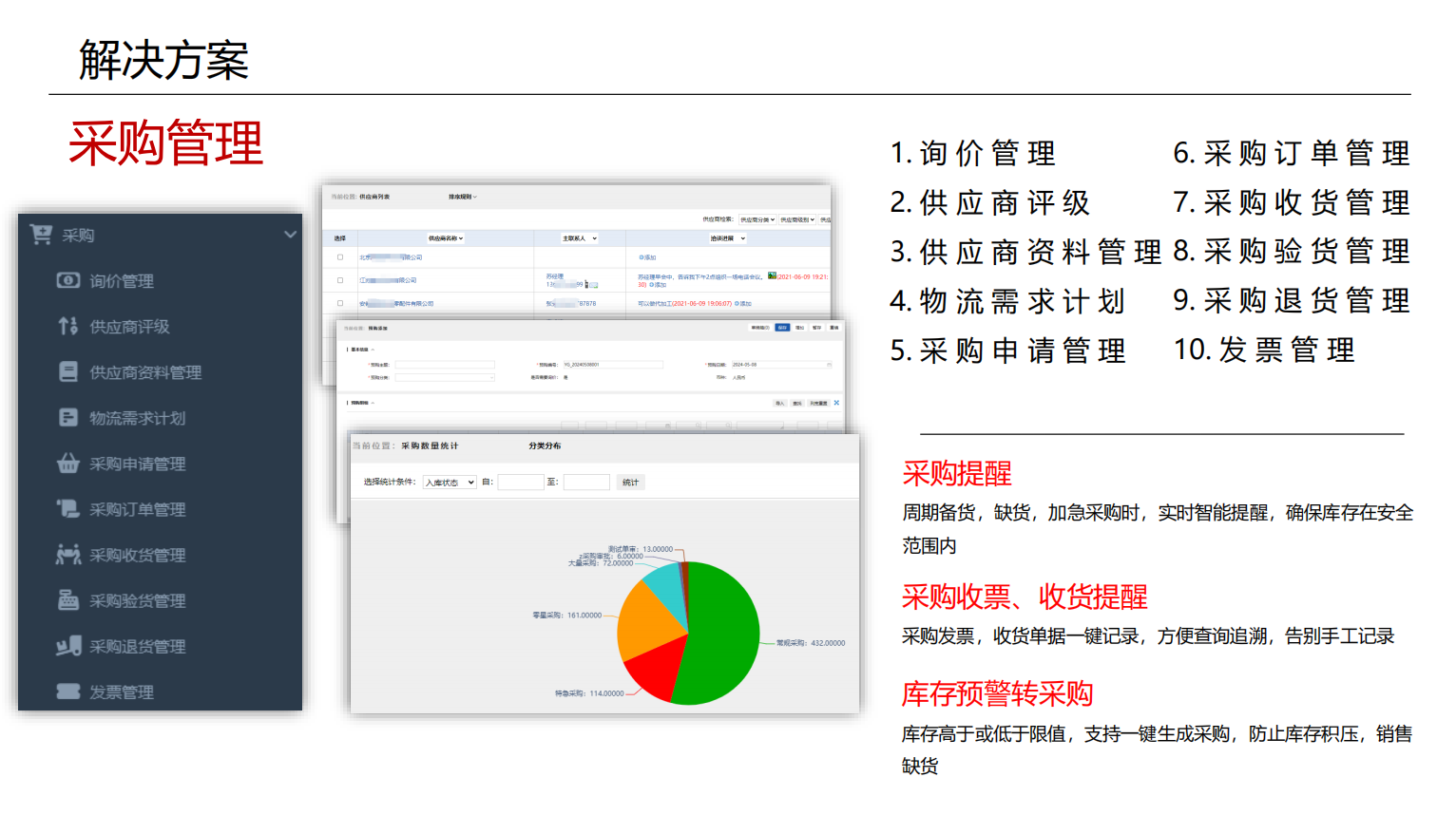Tick the checkbox for the 北京 supplier row
The image size is (1456, 815).
pos(340,257)
